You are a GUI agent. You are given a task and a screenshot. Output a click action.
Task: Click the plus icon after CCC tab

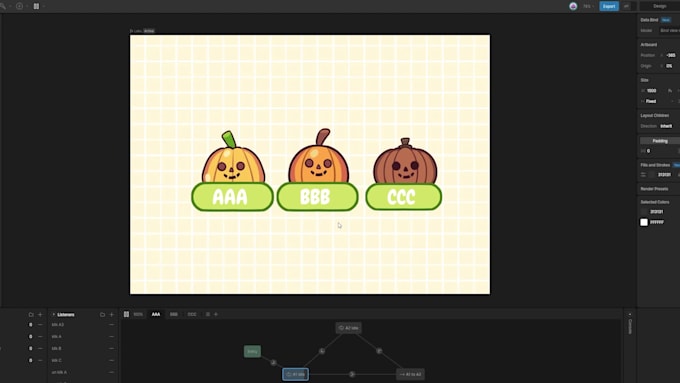(216, 314)
